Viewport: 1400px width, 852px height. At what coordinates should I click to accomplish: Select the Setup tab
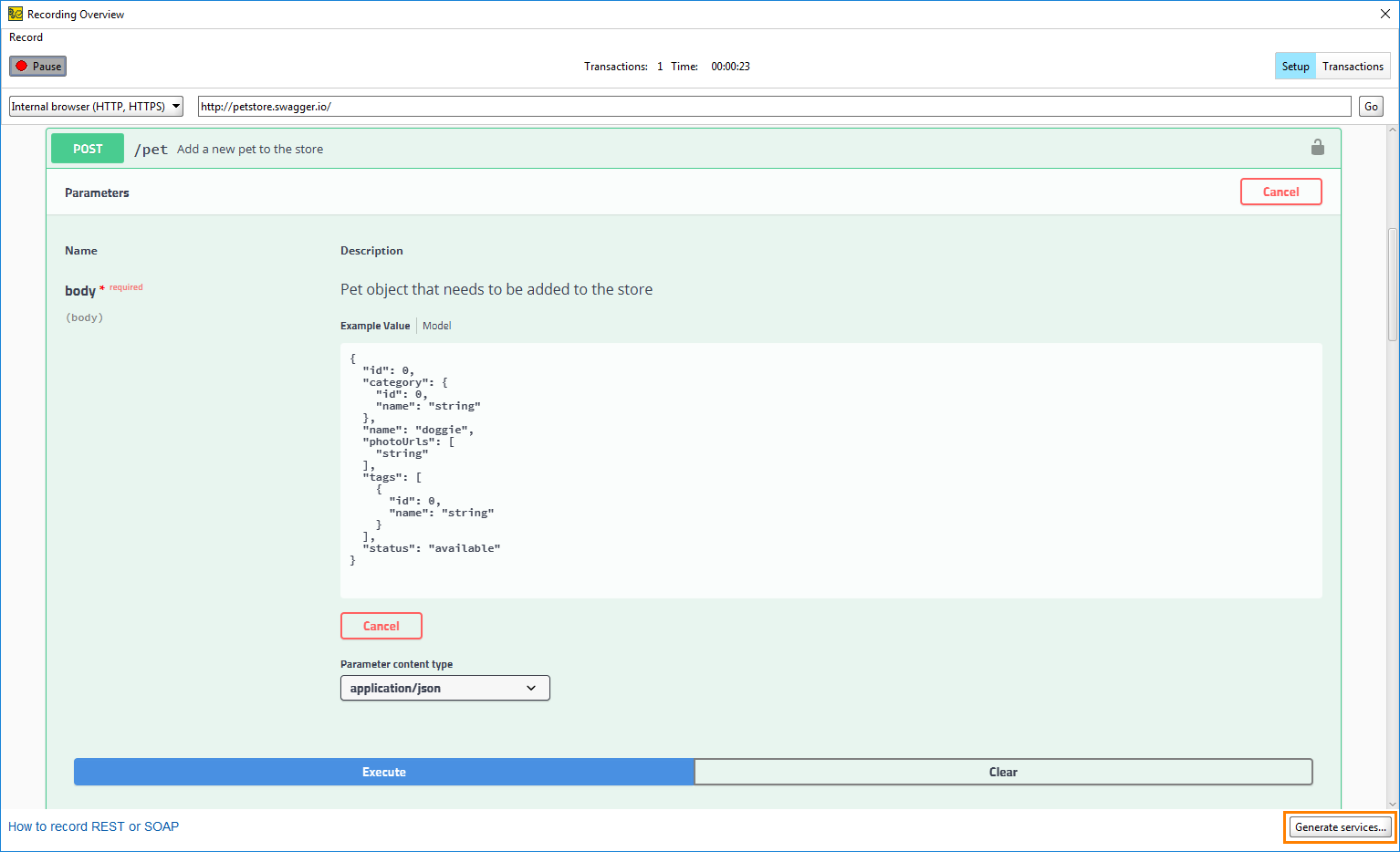(1295, 66)
